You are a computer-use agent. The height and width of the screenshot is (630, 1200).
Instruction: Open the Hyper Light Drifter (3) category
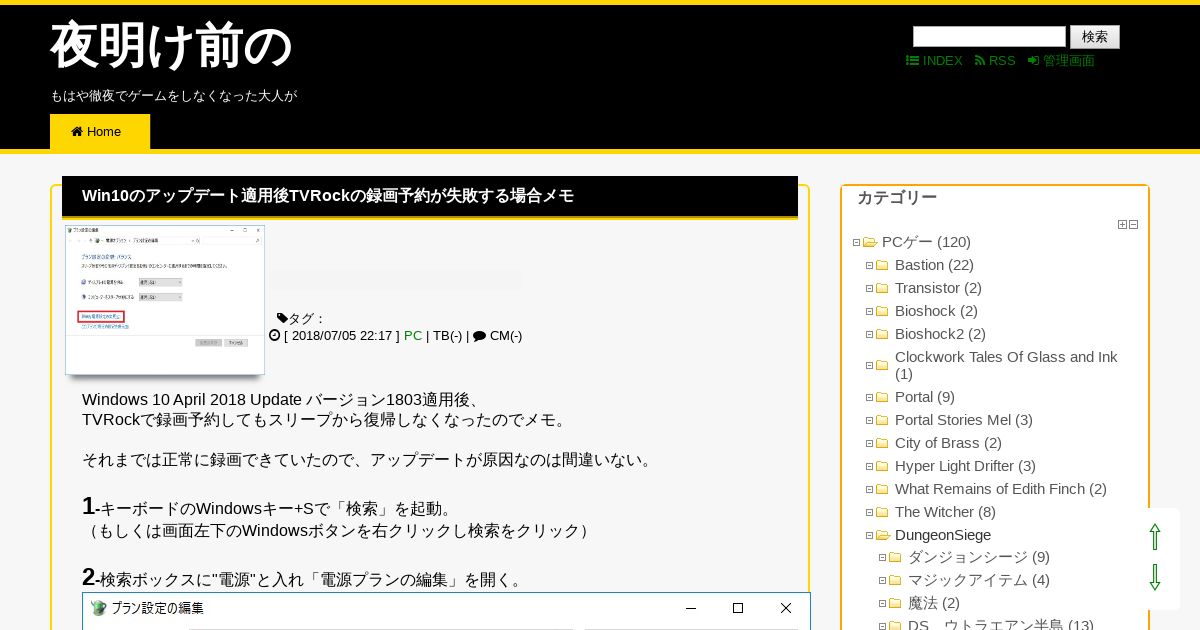pyautogui.click(x=965, y=466)
